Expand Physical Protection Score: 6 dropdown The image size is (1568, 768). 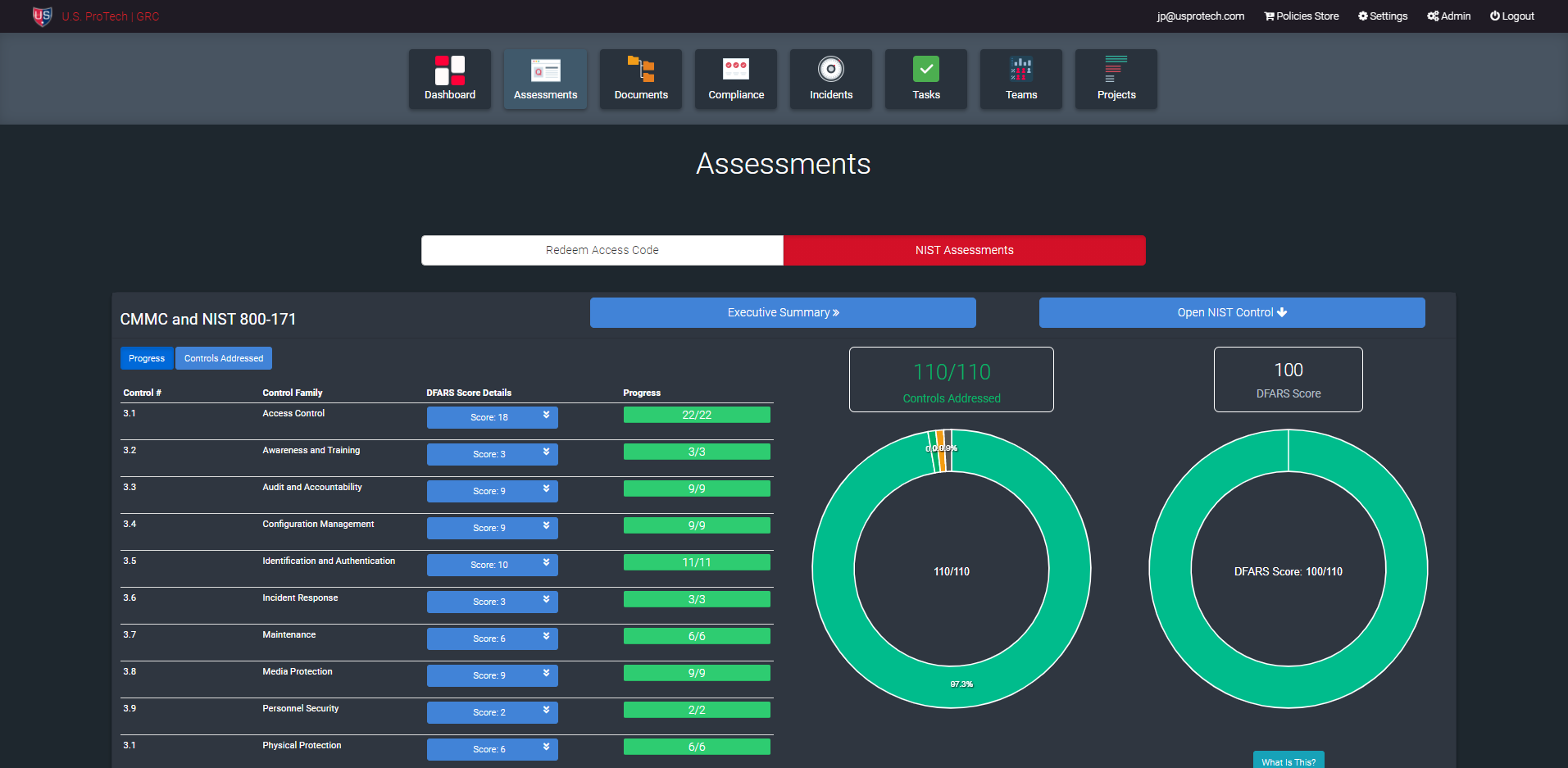click(493, 749)
